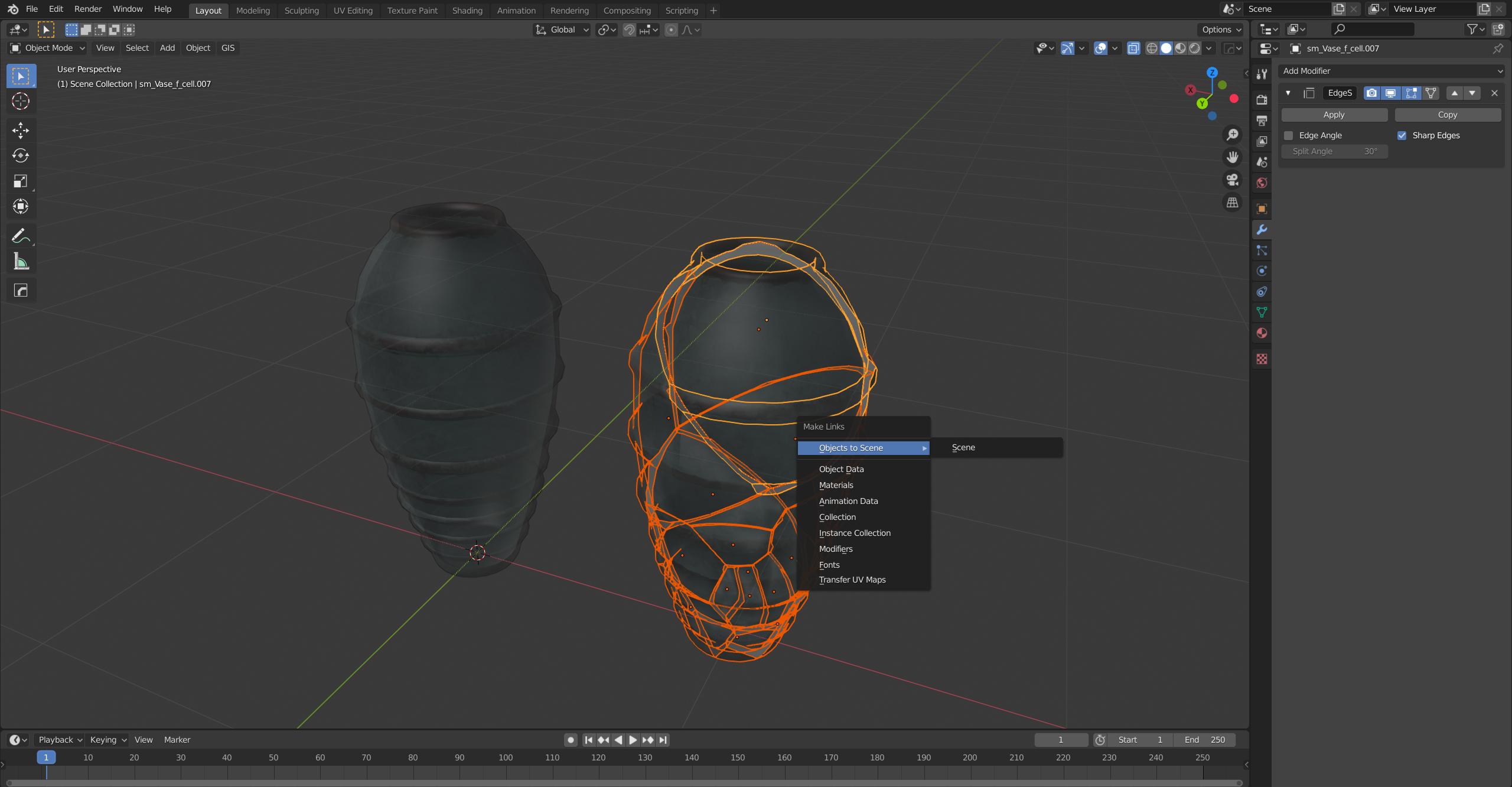This screenshot has width=1512, height=787.
Task: Open Material properties tab icon
Action: pos(1262,333)
